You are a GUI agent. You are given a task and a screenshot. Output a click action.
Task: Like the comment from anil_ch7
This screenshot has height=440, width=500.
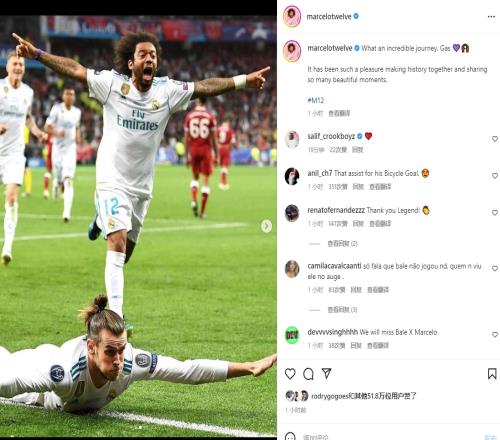click(x=495, y=176)
